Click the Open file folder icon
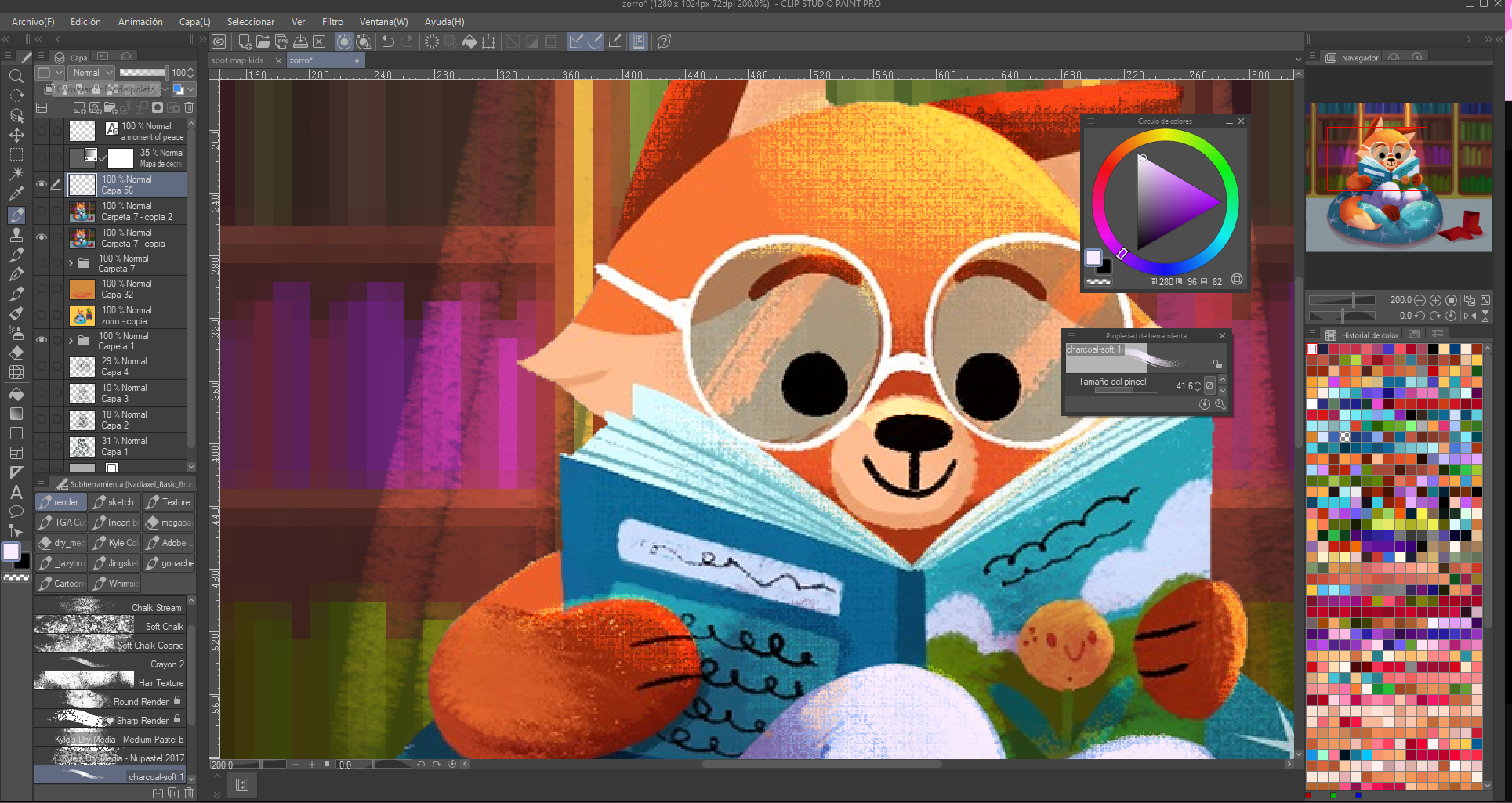 pyautogui.click(x=263, y=42)
